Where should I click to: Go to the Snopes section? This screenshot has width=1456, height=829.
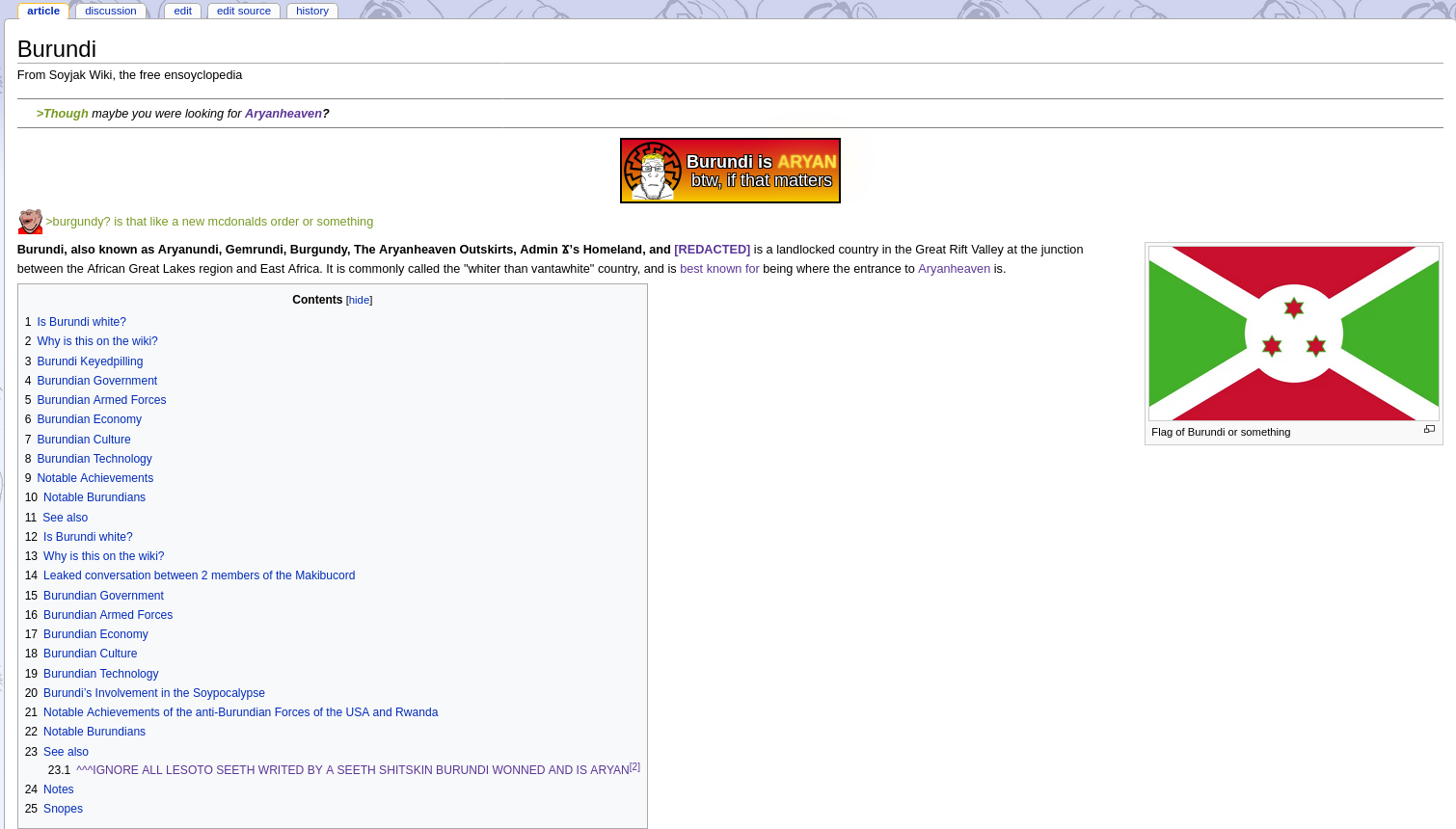point(63,809)
